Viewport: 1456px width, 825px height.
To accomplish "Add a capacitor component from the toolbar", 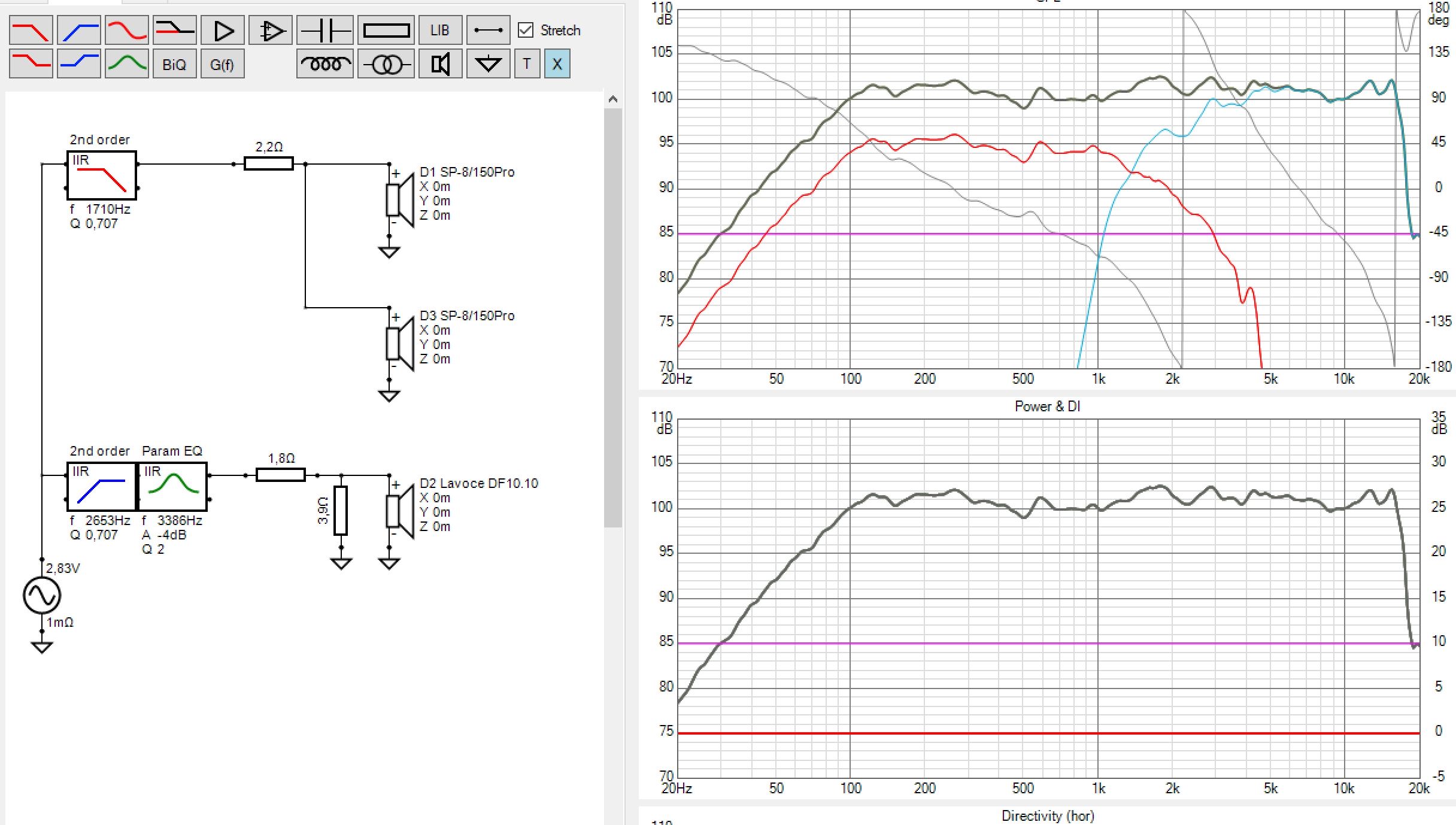I will 324,31.
